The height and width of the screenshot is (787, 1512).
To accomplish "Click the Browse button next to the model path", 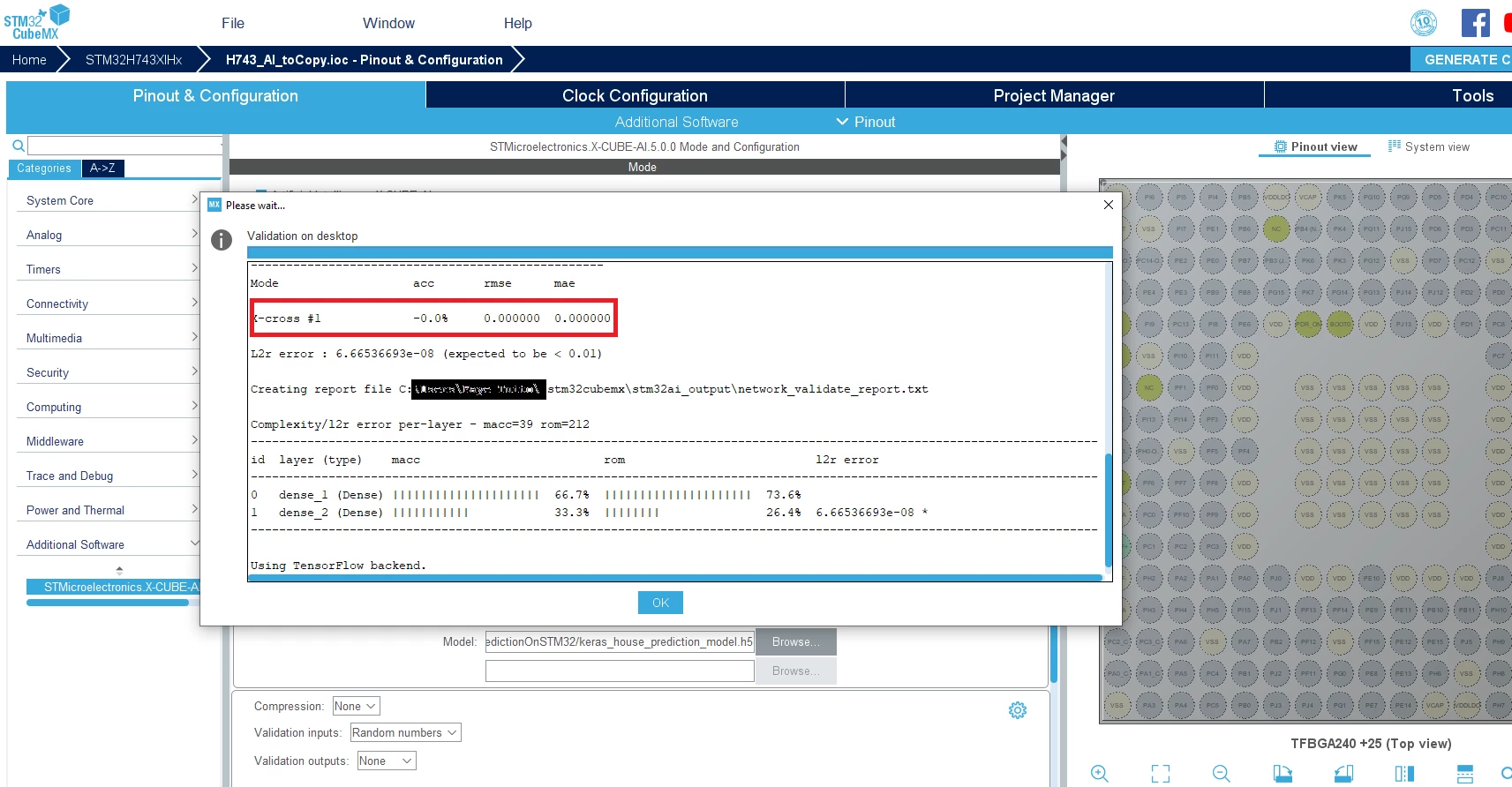I will pyautogui.click(x=795, y=642).
